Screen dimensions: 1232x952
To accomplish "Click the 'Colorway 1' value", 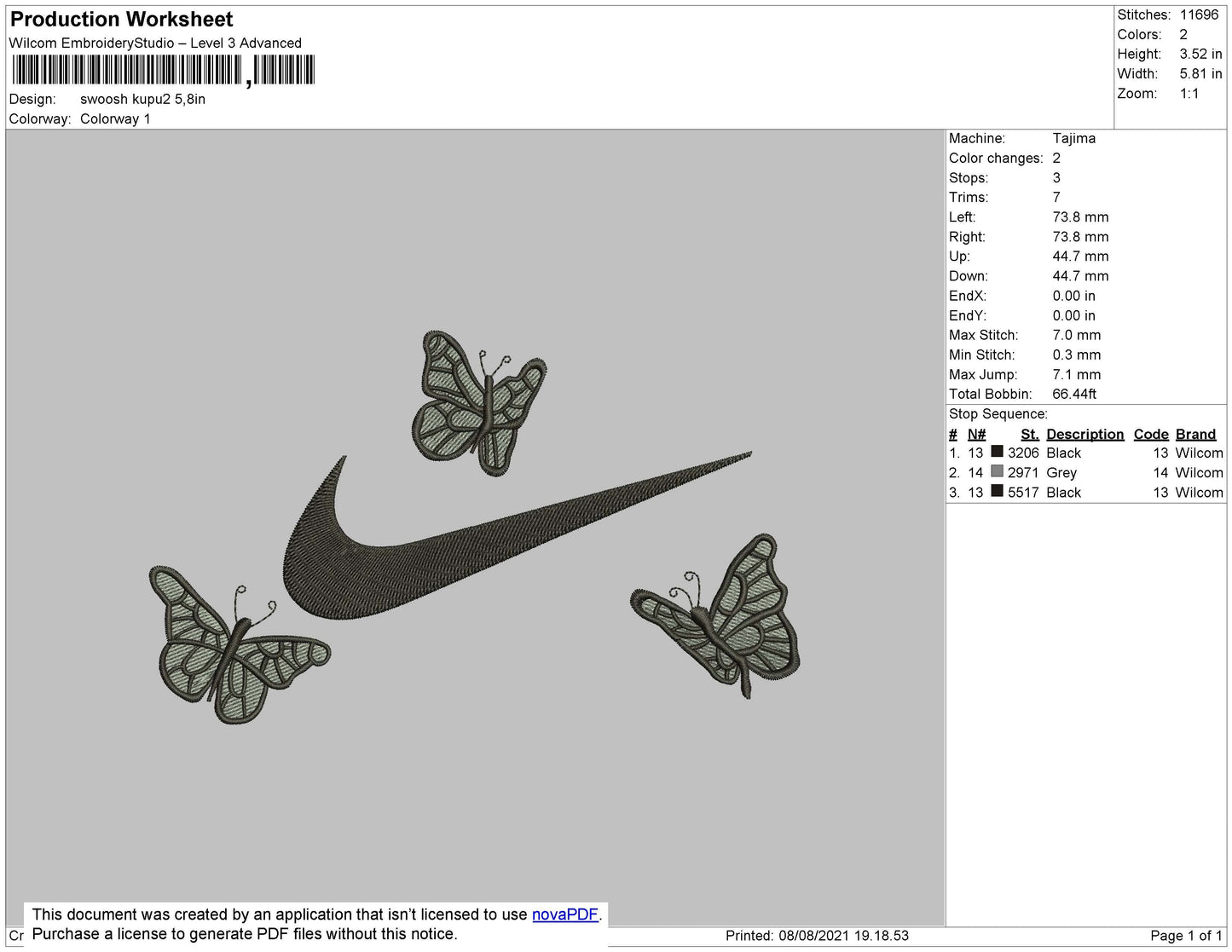I will point(115,118).
